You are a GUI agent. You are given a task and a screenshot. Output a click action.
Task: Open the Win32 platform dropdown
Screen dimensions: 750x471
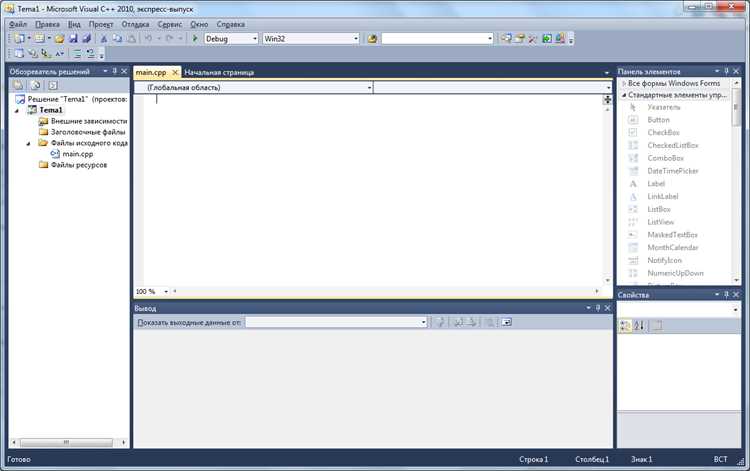tap(311, 39)
